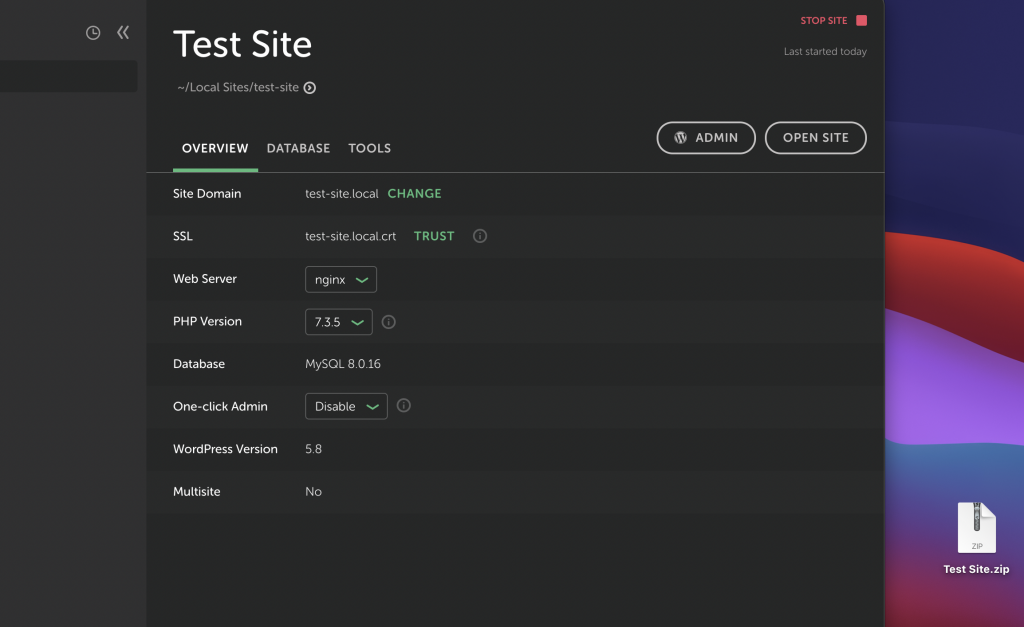Click Trust next to SSL certificate

[x=434, y=236]
